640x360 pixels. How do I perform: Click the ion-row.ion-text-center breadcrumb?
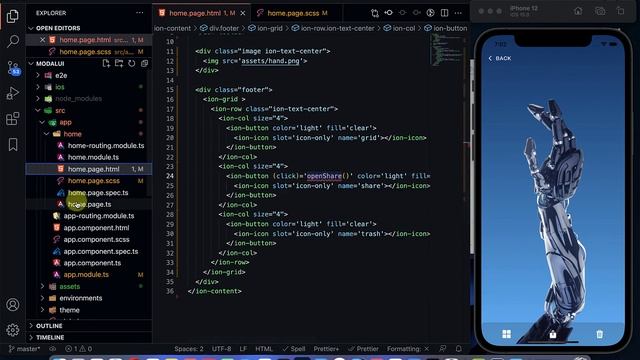click(333, 28)
